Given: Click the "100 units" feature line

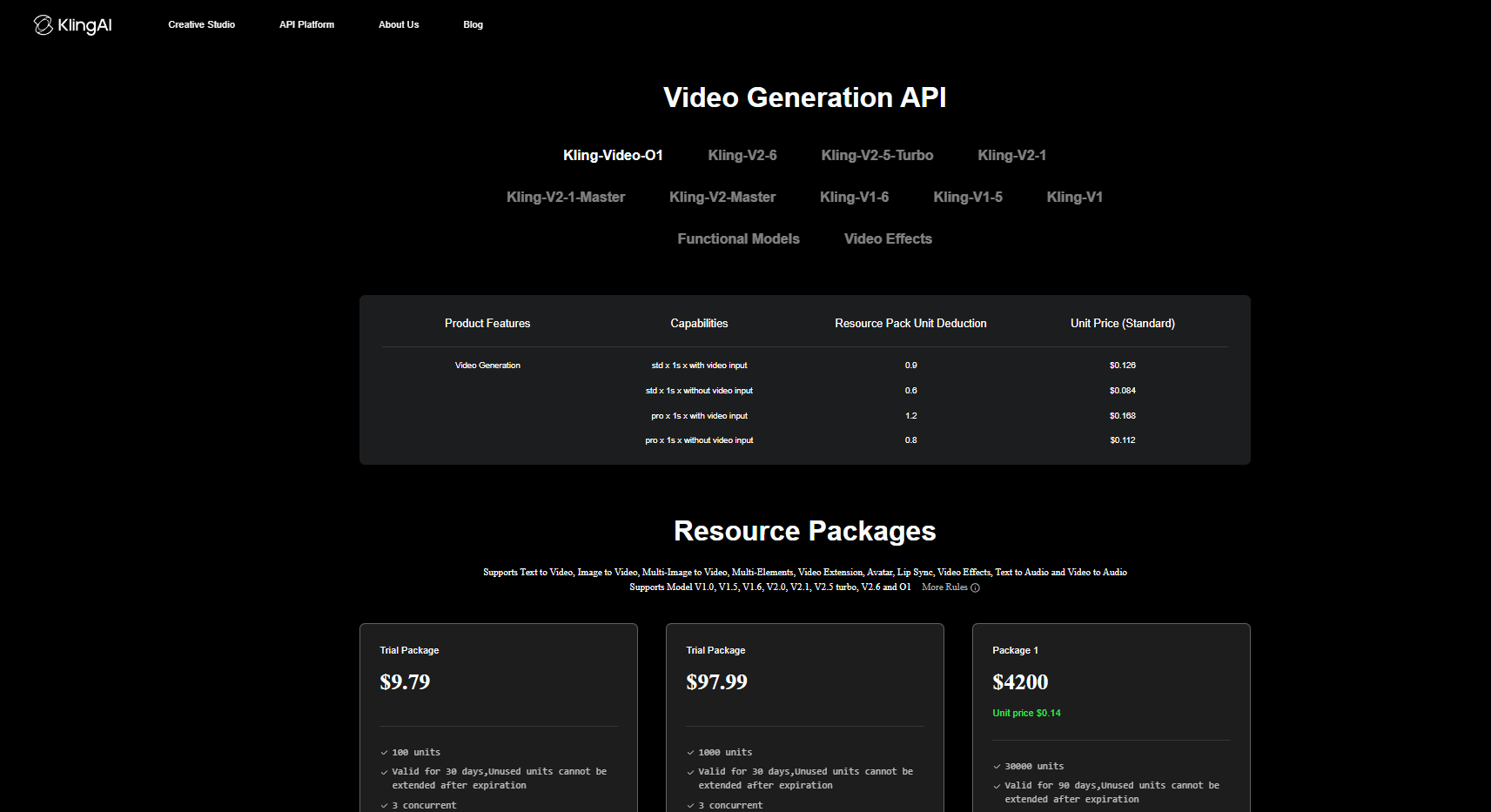Looking at the screenshot, I should coord(416,752).
